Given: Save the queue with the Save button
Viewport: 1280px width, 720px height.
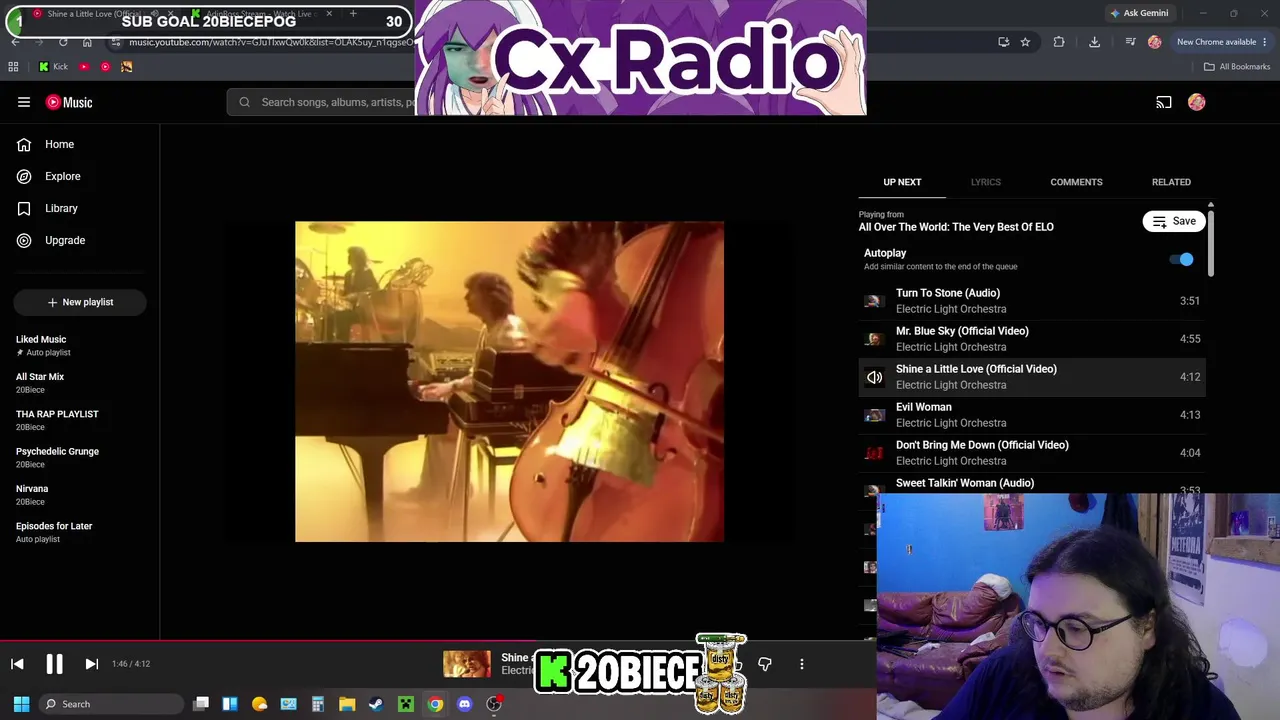Looking at the screenshot, I should [x=1174, y=221].
